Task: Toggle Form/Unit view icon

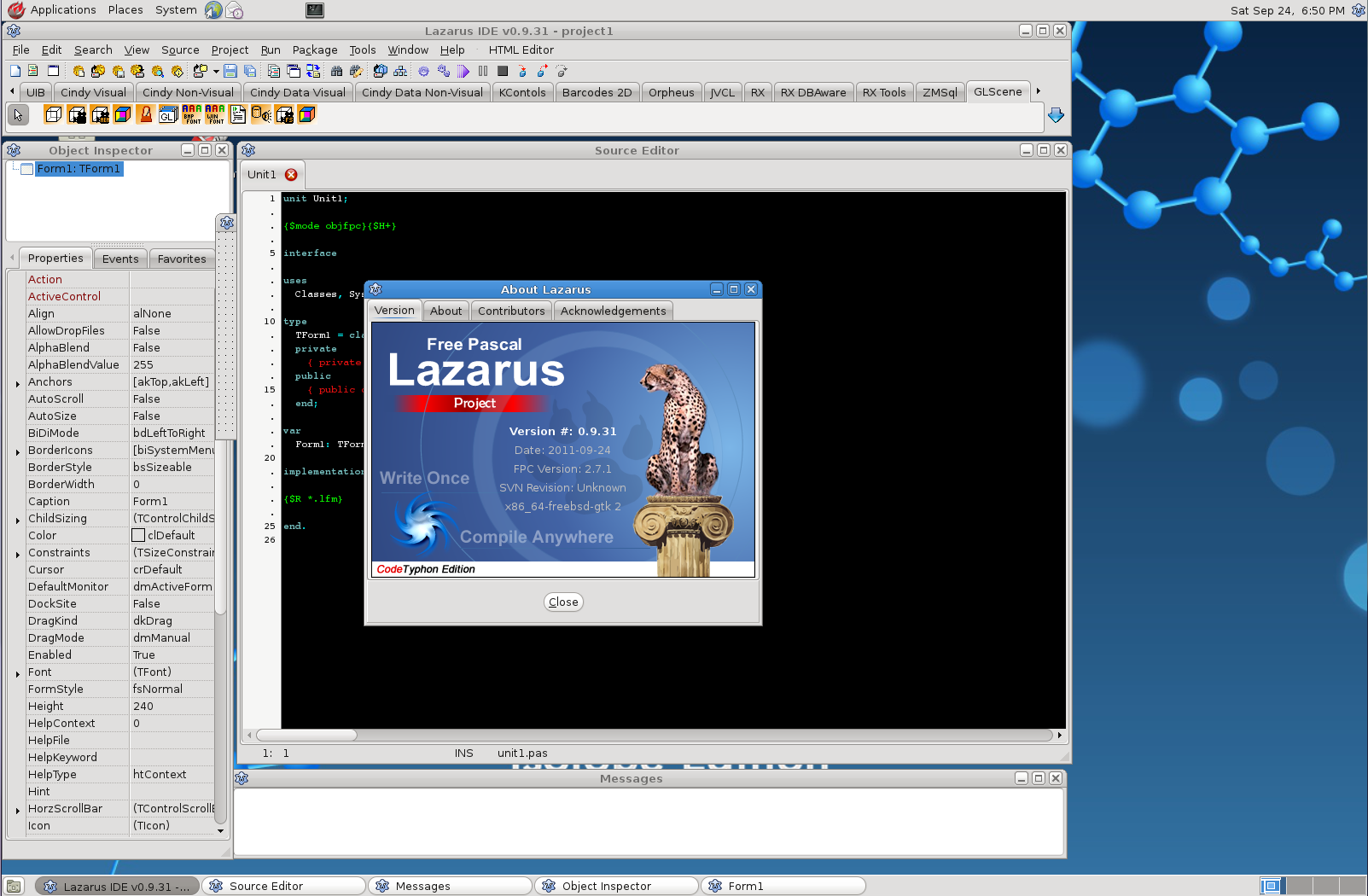Action: pos(313,71)
